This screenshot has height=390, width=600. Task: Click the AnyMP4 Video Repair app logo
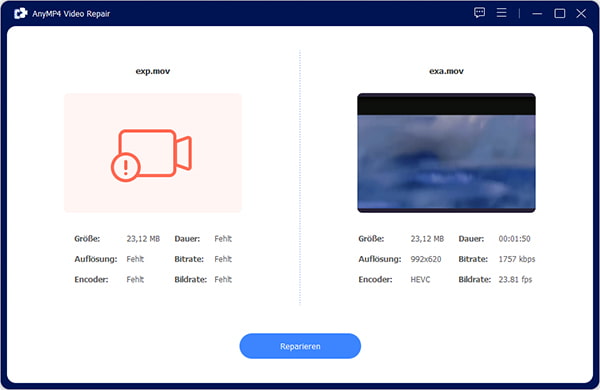(21, 13)
